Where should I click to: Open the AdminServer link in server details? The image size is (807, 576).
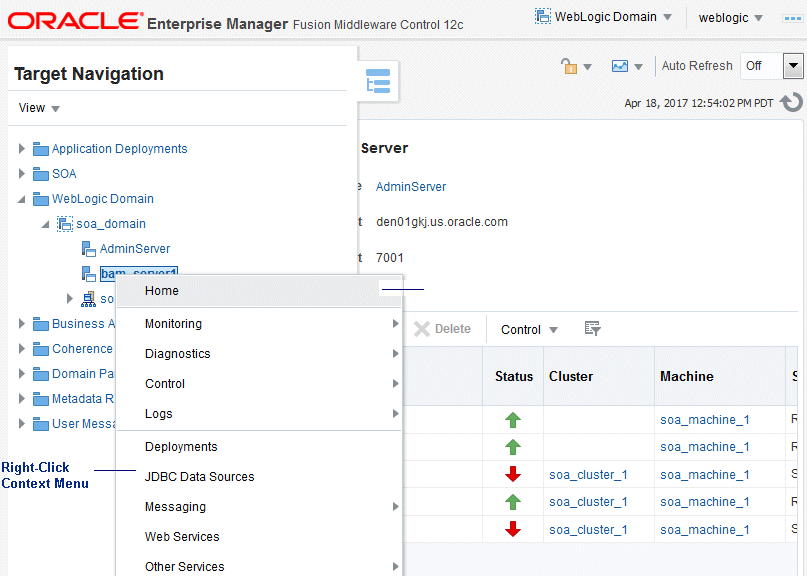(x=411, y=186)
